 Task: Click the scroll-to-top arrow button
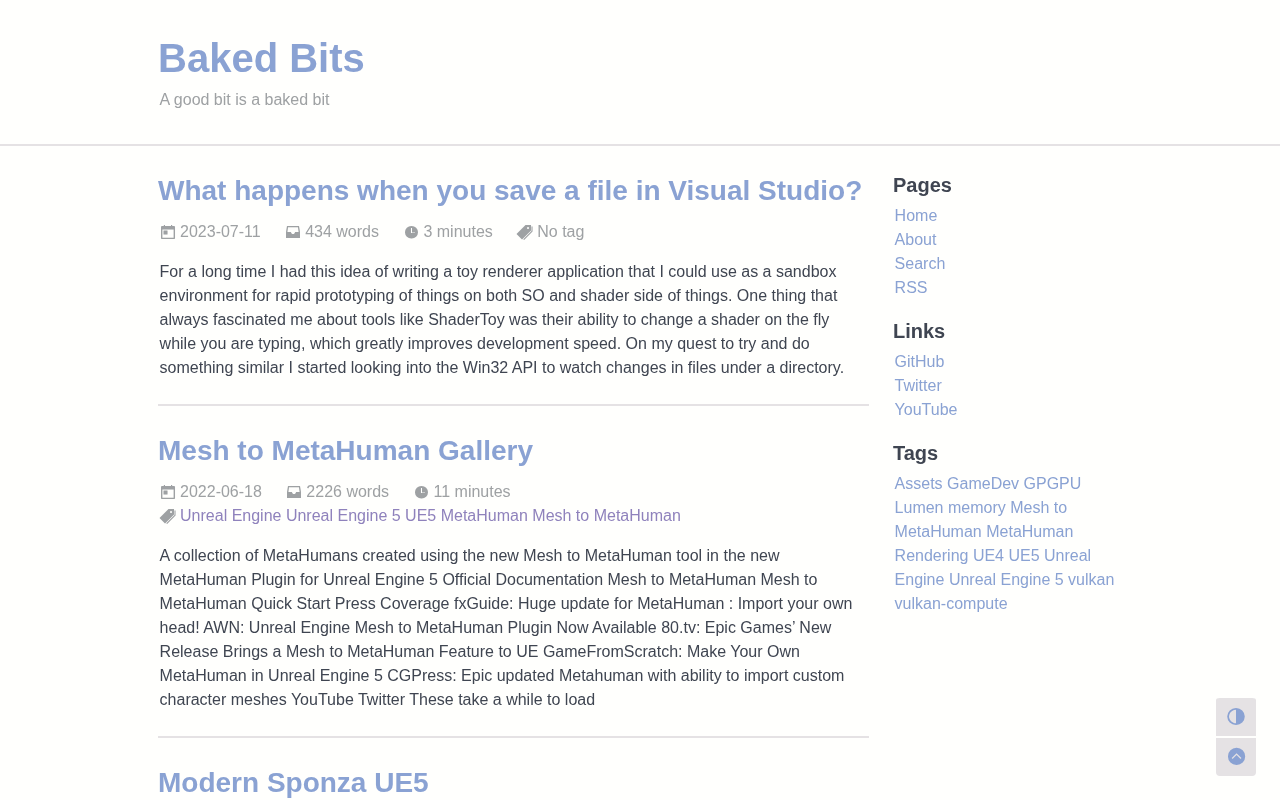pos(1235,757)
